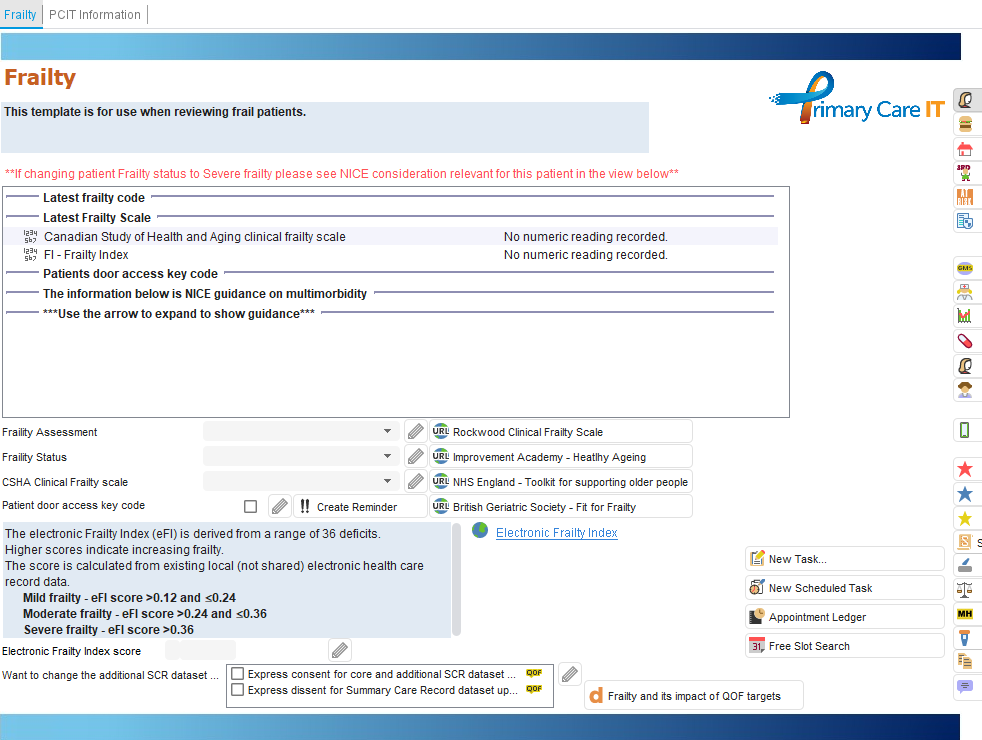This screenshot has width=982, height=740.
Task: Open the MH sidebar icon
Action: [965, 613]
